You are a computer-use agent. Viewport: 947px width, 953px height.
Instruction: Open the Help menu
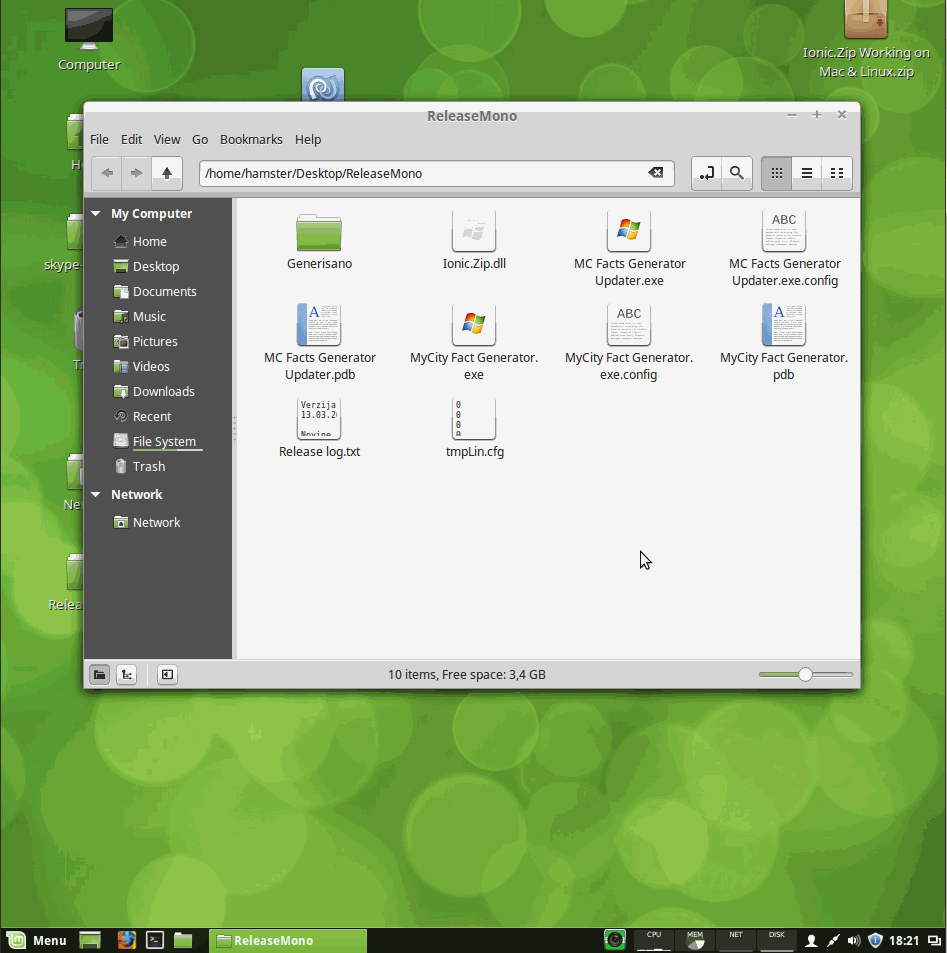[x=308, y=140]
